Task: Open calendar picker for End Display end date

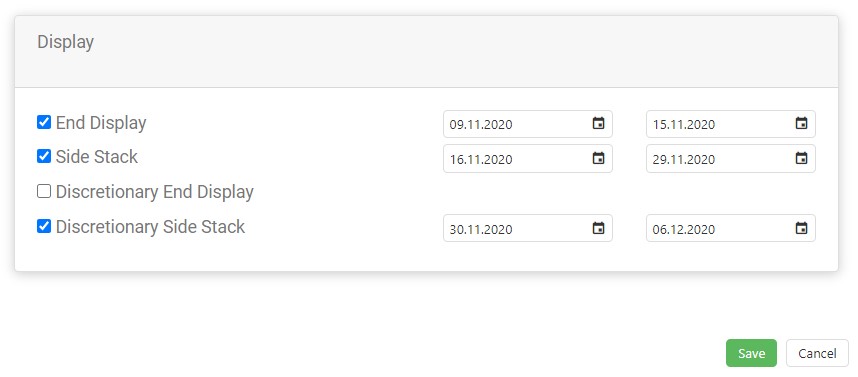Action: [x=801, y=124]
